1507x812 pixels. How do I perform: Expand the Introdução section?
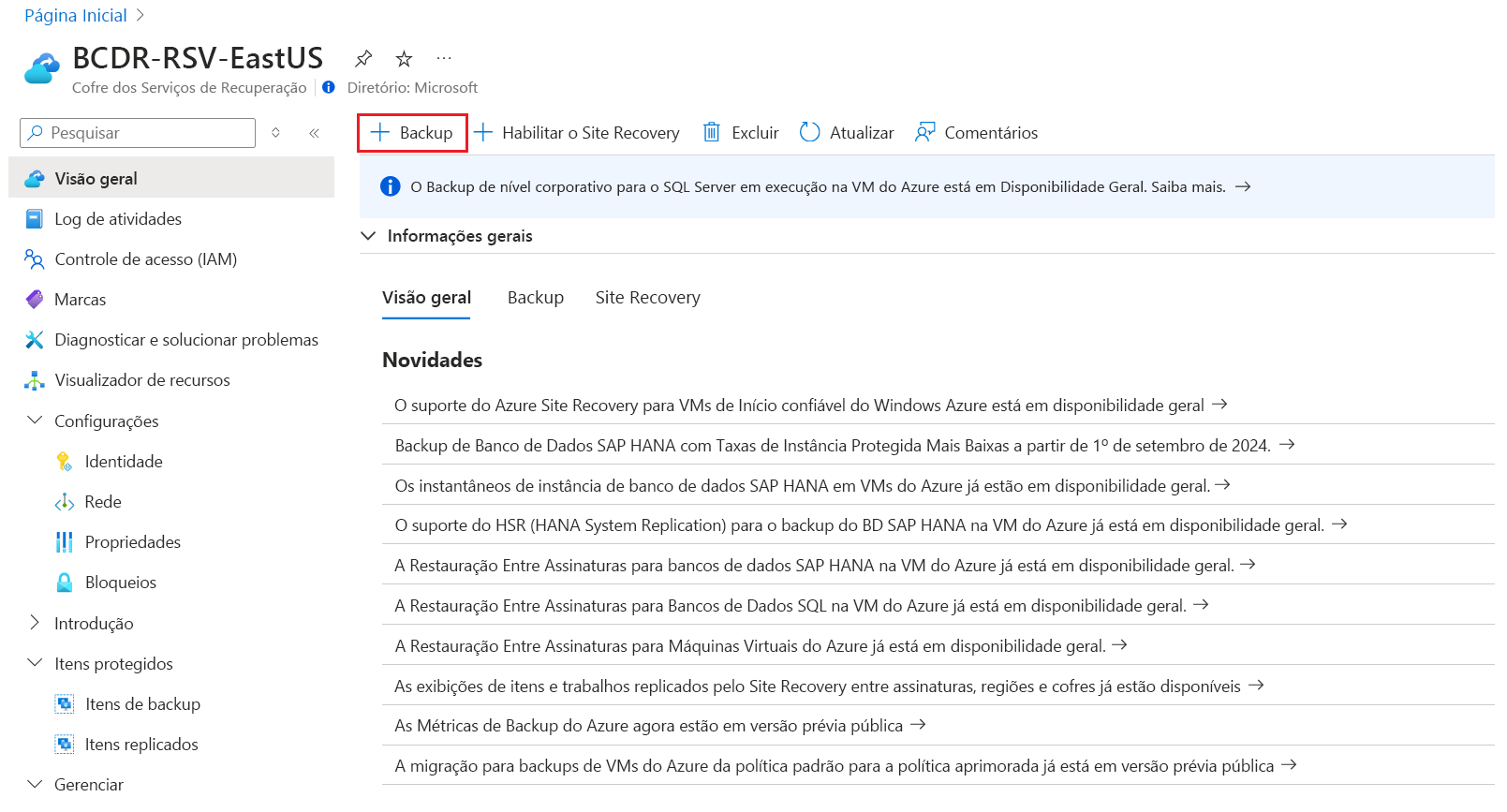point(35,623)
